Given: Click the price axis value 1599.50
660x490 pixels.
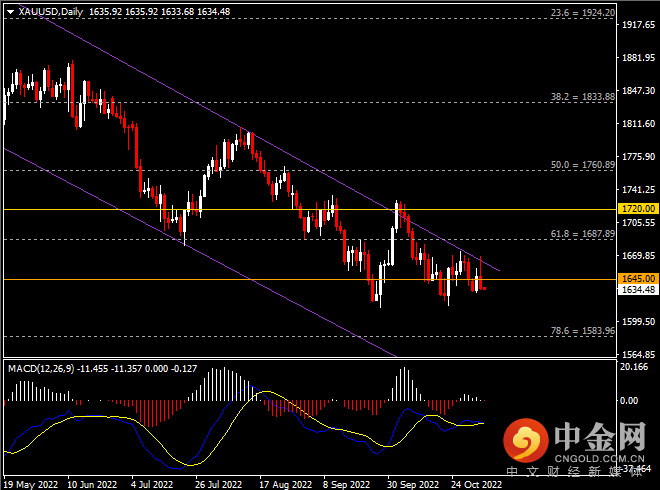Looking at the screenshot, I should pyautogui.click(x=639, y=322).
